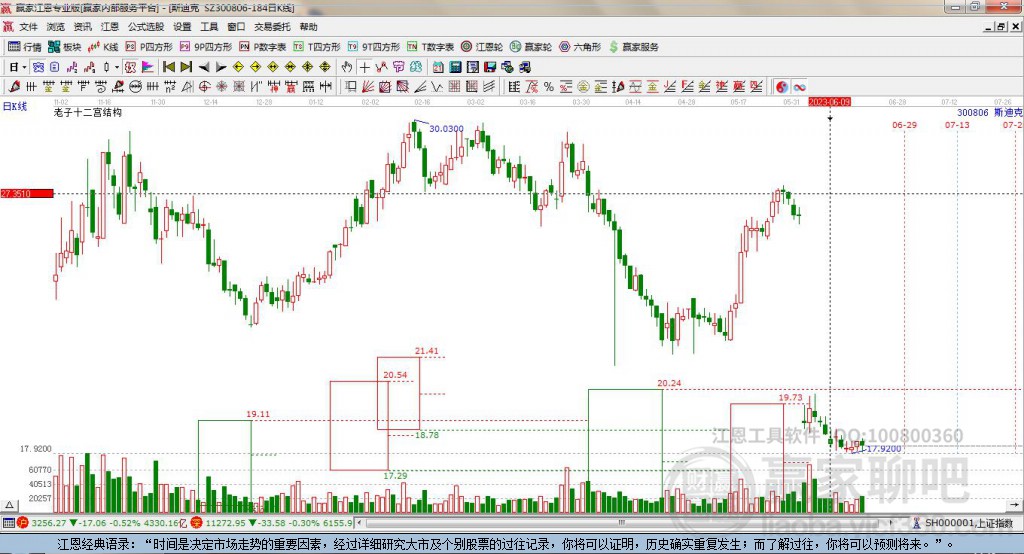Open the 赢家轮 wheel tool

(531, 46)
